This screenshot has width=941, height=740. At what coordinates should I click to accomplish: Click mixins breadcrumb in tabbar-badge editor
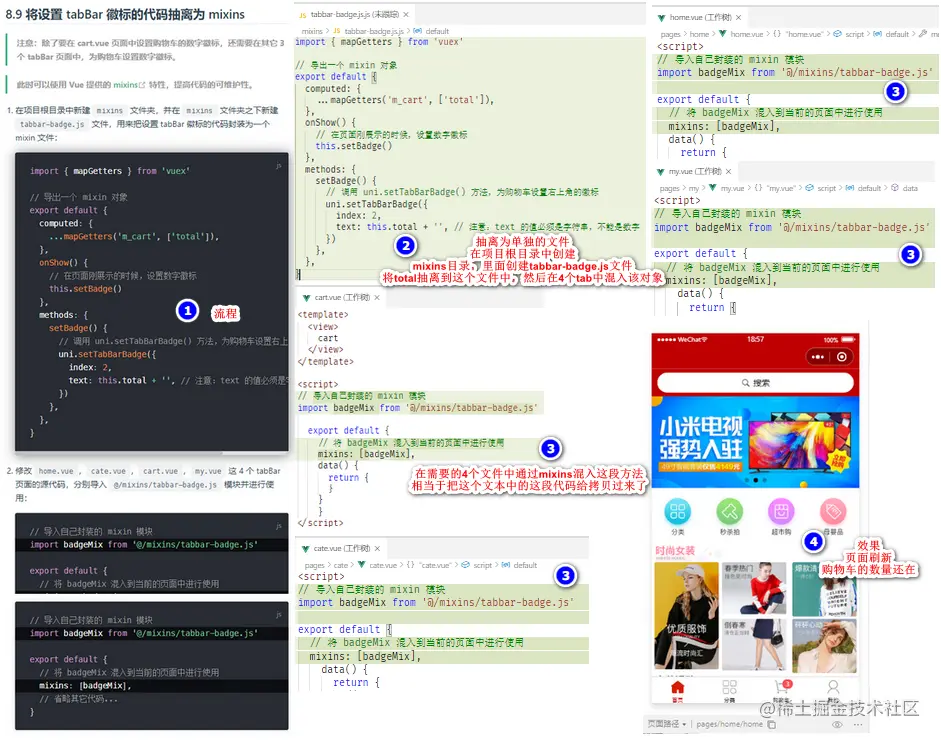(312, 31)
